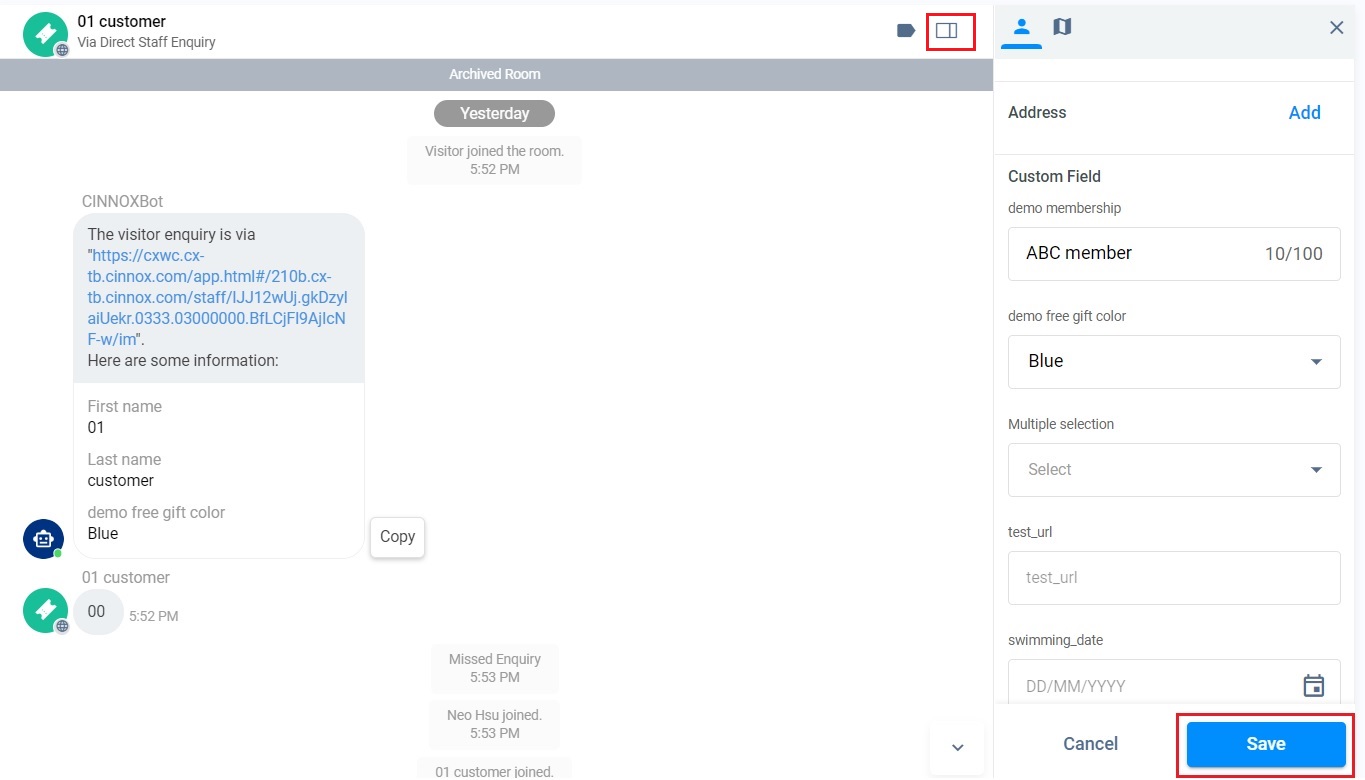The width and height of the screenshot is (1365, 780).
Task: Click the 01 customer joined notice
Action: click(x=494, y=770)
